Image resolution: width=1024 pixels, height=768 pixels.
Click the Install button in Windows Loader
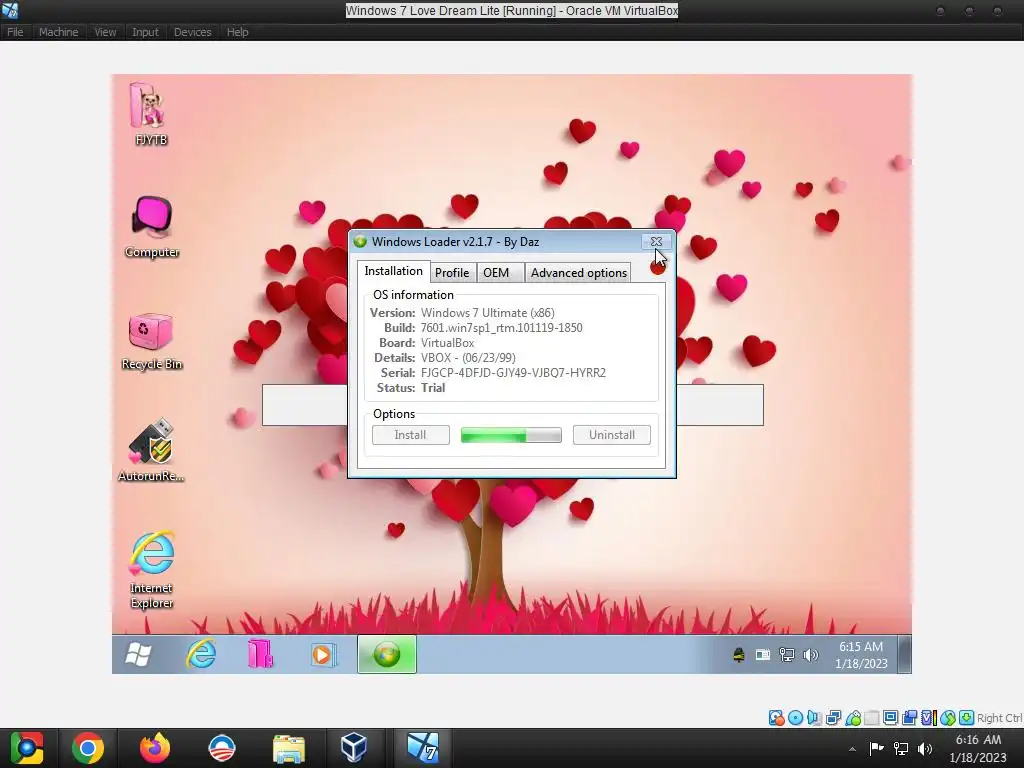(x=411, y=435)
